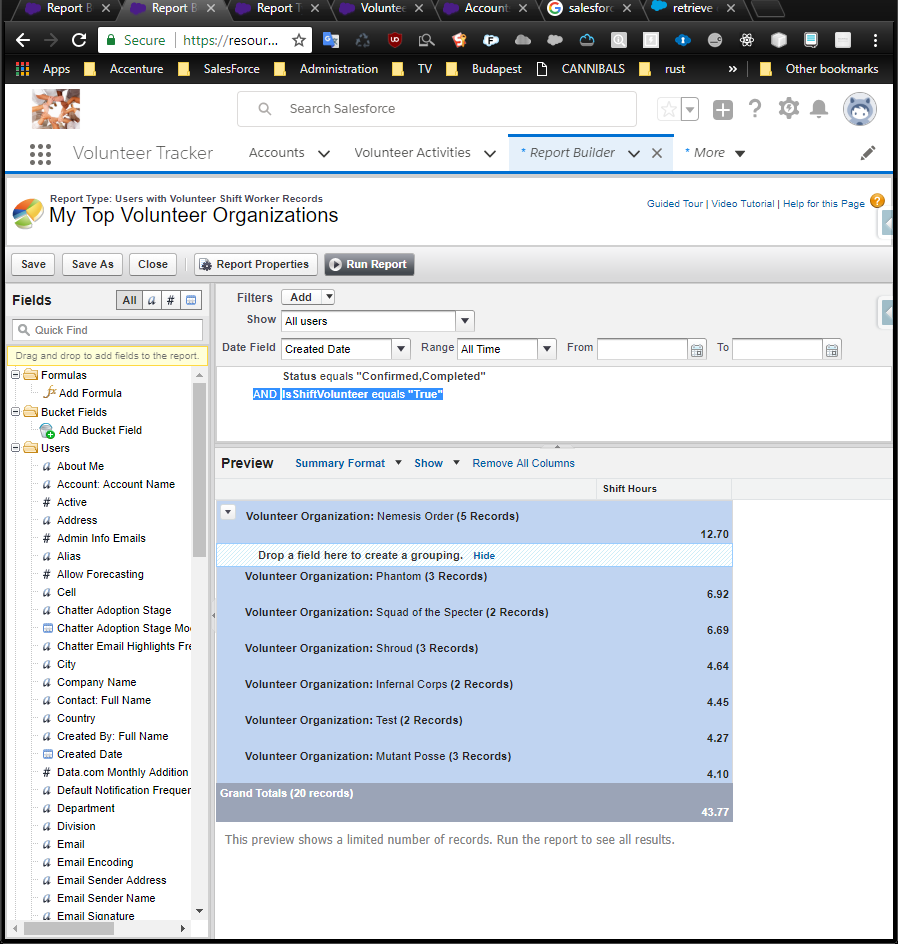Go back in browser history
Viewport: 898px width, 944px height.
23,40
